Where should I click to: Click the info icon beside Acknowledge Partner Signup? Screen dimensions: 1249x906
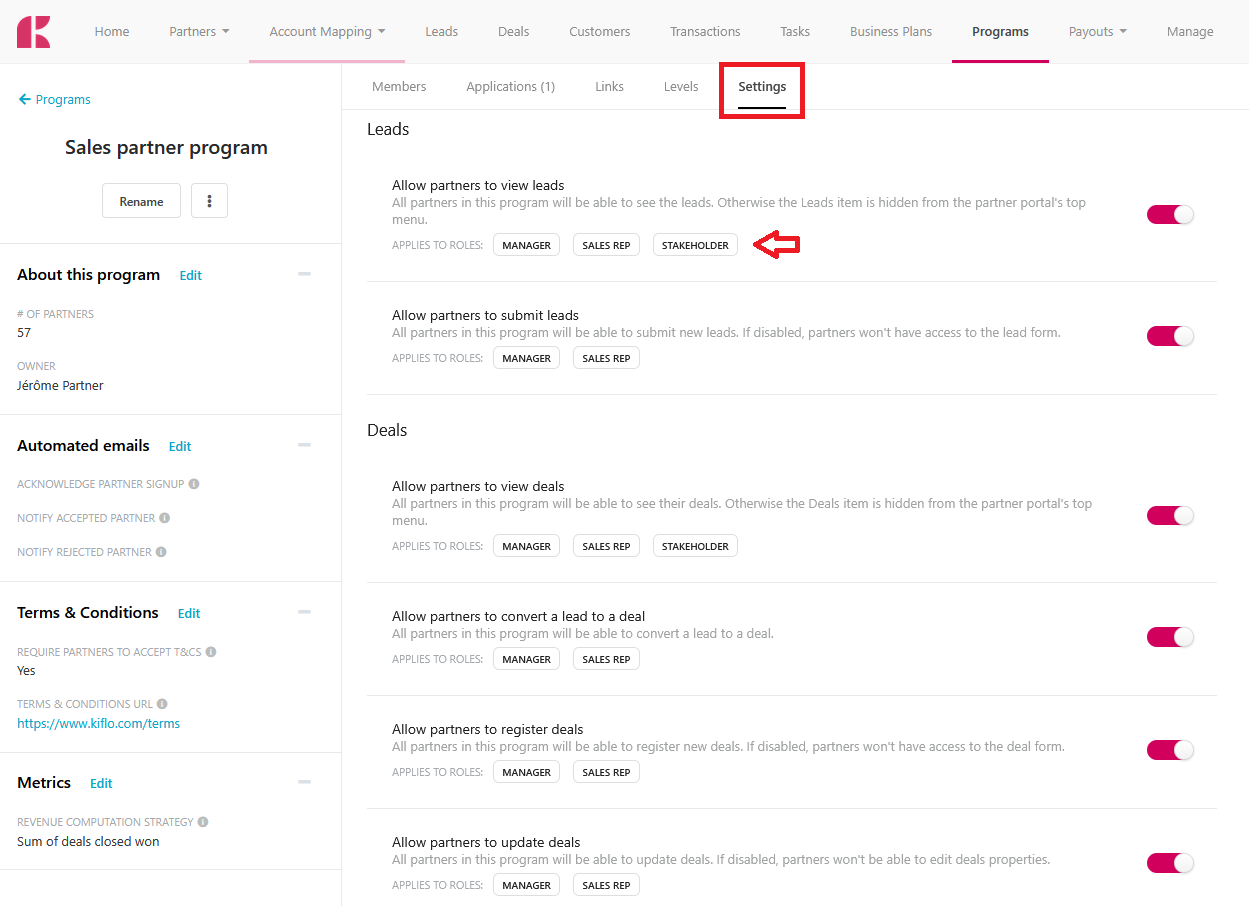[x=194, y=484]
